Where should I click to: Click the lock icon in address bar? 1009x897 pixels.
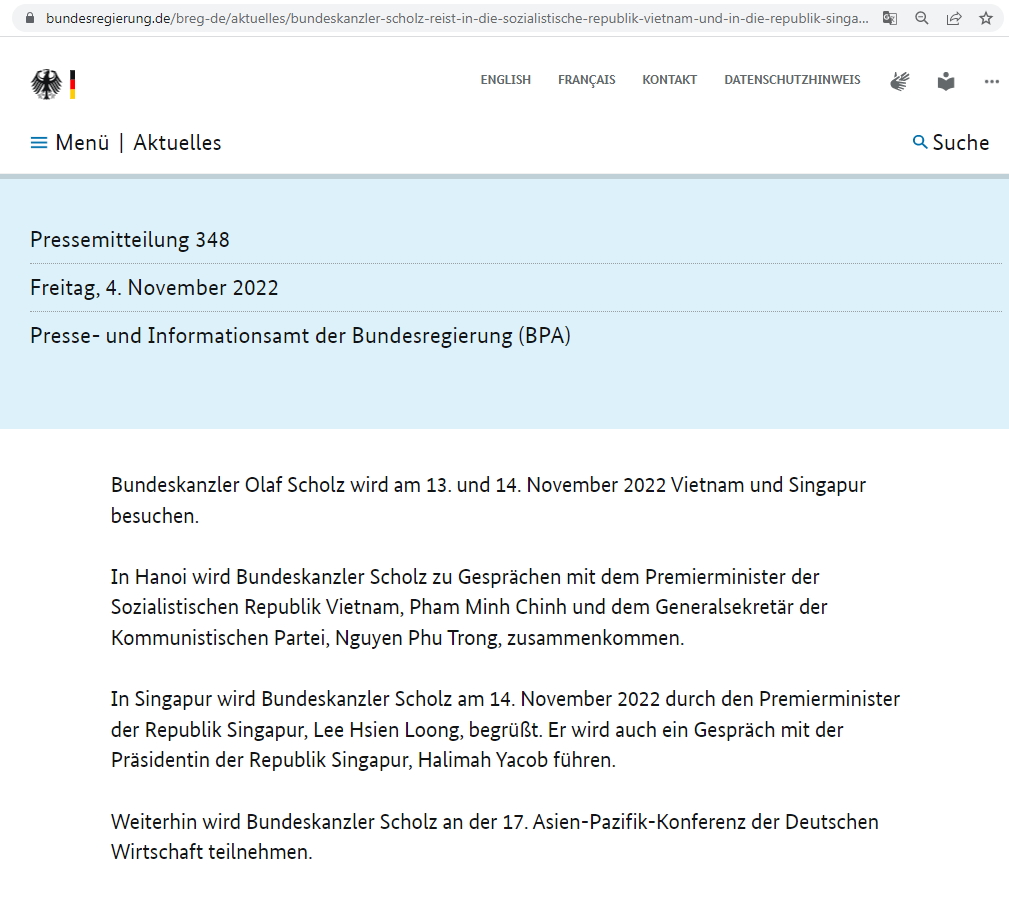pos(30,18)
